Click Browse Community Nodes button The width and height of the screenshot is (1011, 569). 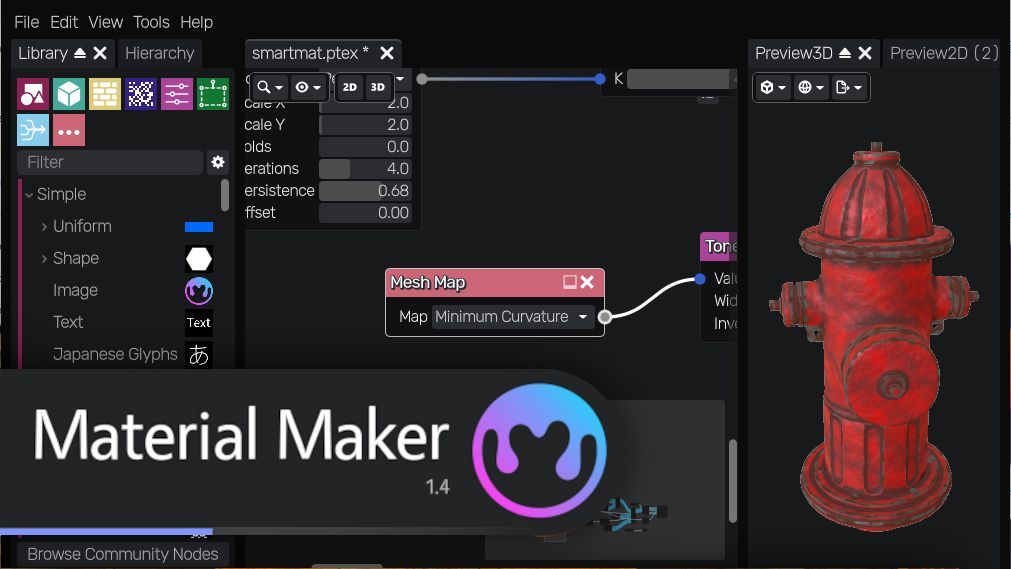click(x=123, y=554)
